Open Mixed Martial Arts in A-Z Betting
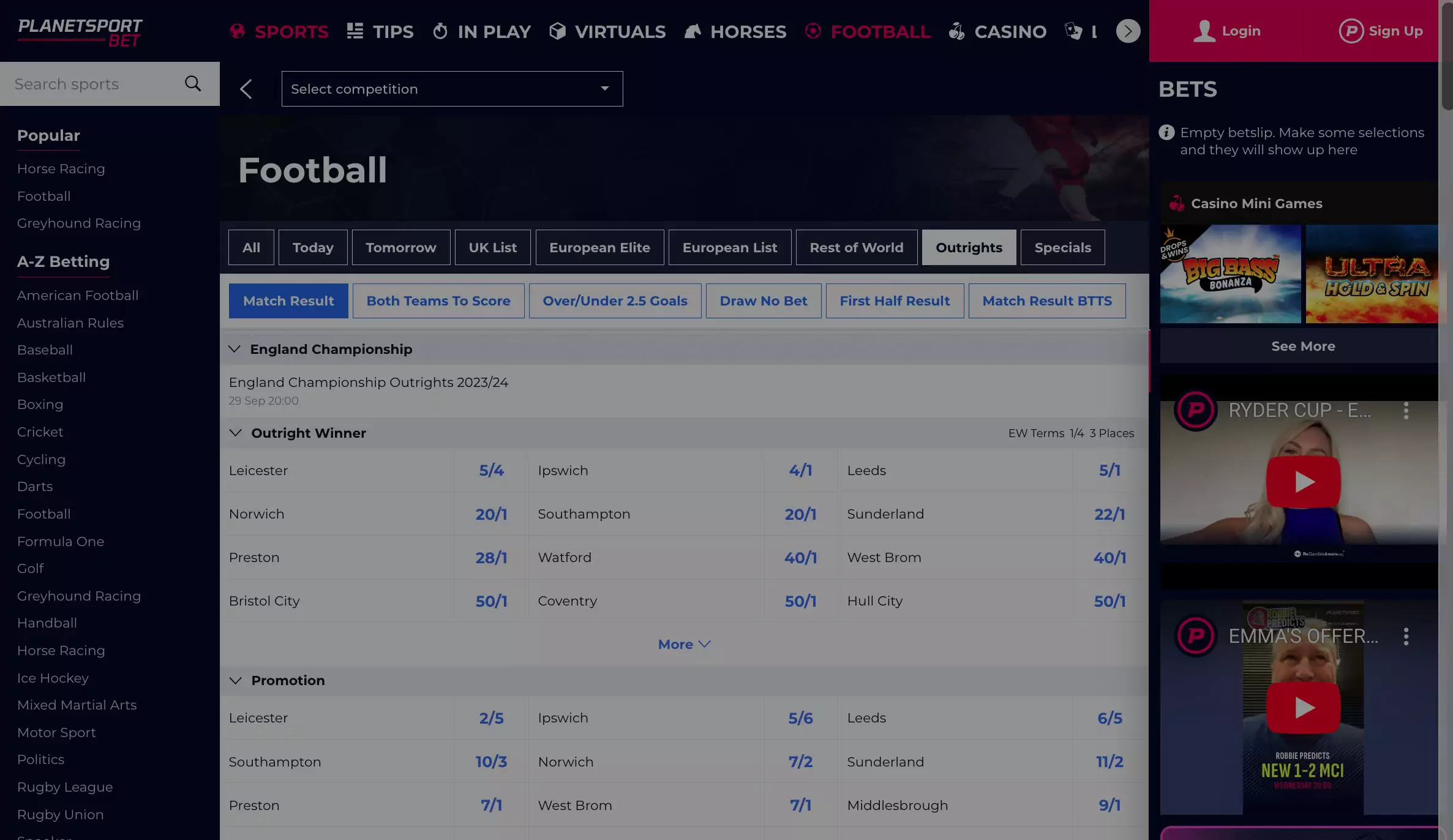 click(x=77, y=705)
